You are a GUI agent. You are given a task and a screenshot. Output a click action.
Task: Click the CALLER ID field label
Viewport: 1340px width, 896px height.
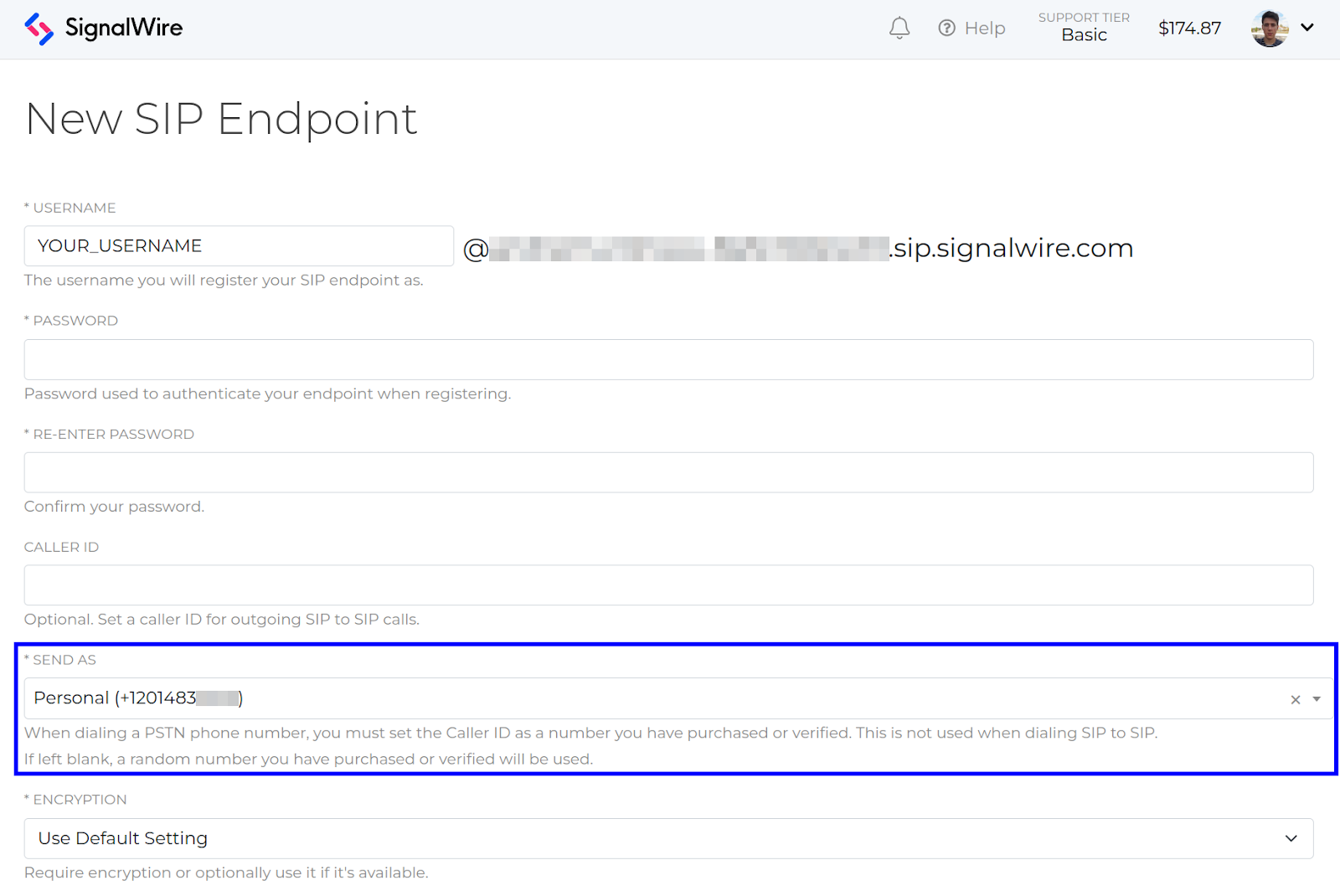[61, 547]
